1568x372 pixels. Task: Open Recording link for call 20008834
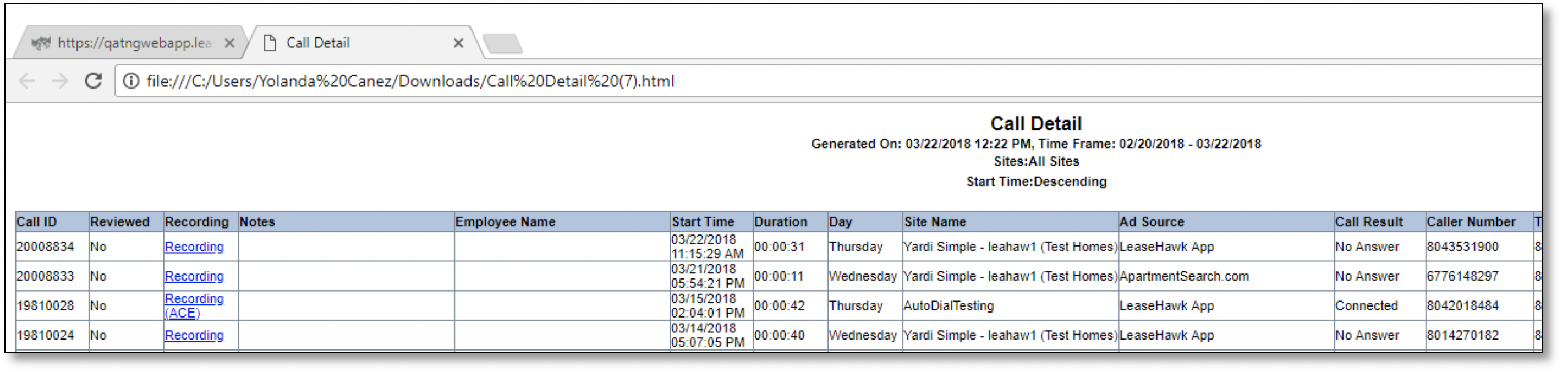point(194,247)
